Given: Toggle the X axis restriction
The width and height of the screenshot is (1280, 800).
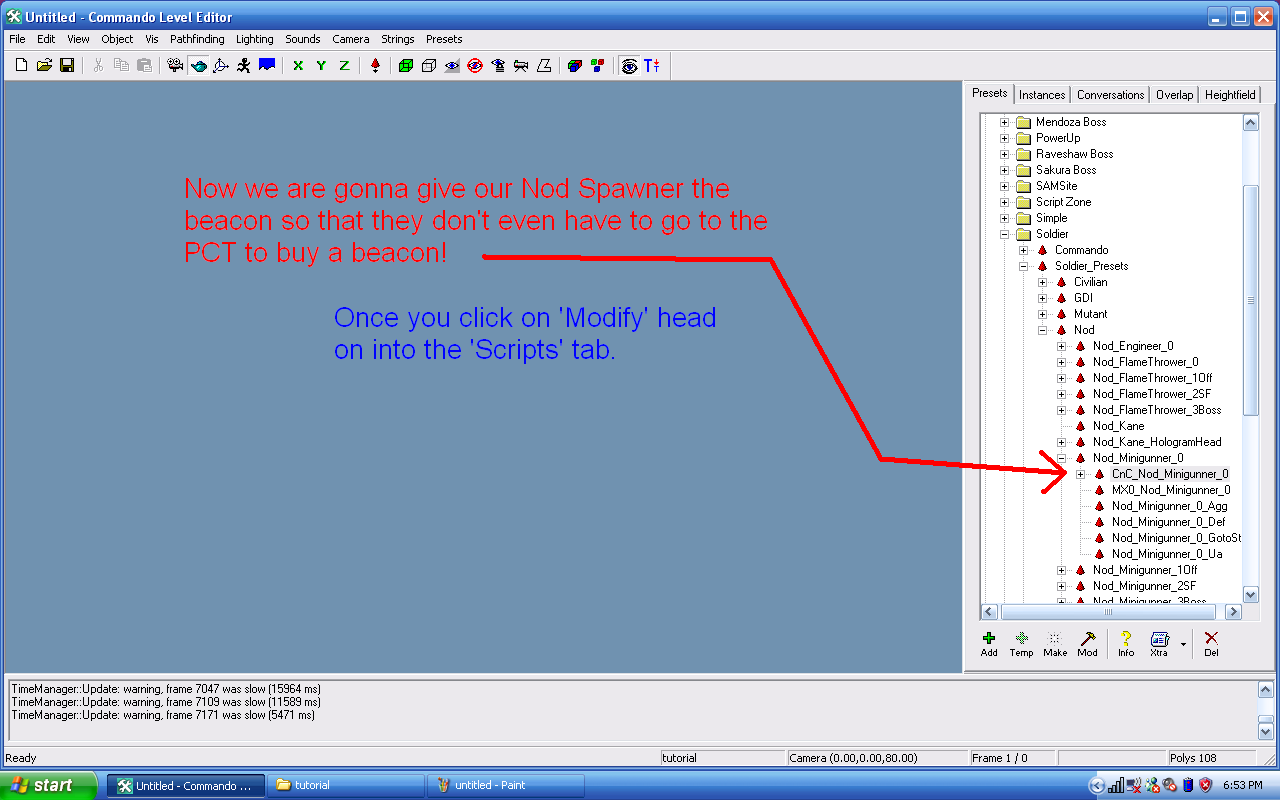Looking at the screenshot, I should (298, 66).
